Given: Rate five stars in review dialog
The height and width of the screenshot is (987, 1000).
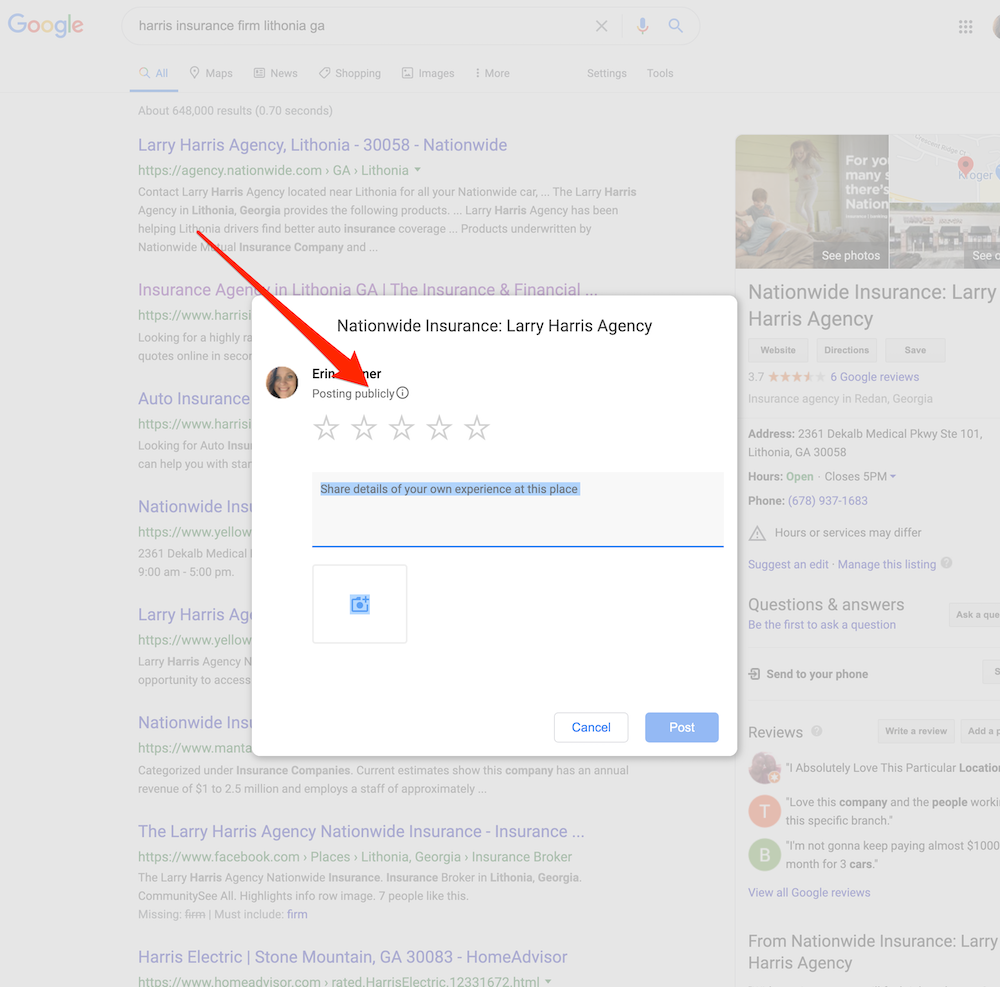Looking at the screenshot, I should pyautogui.click(x=476, y=428).
